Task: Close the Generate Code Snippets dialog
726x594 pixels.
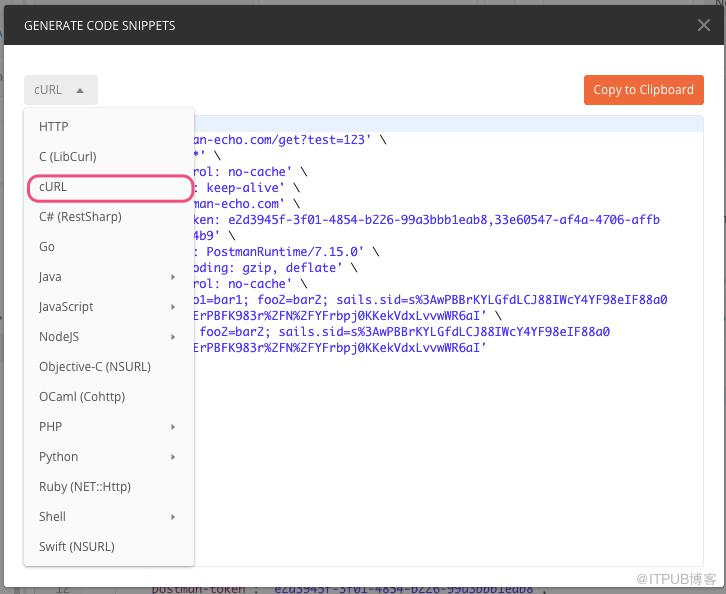Action: 703,25
